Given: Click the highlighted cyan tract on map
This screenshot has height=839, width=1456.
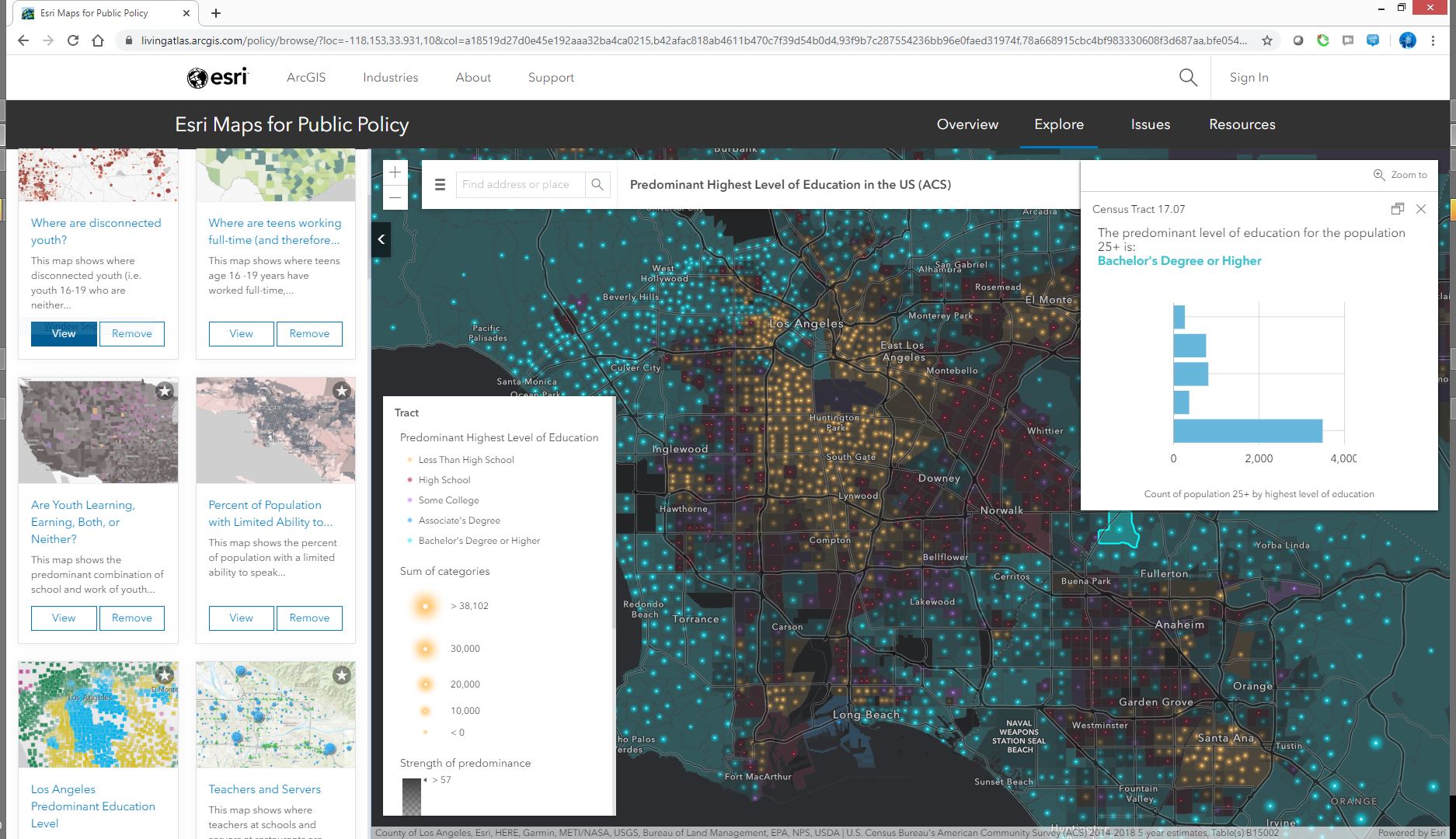Looking at the screenshot, I should (x=1118, y=531).
